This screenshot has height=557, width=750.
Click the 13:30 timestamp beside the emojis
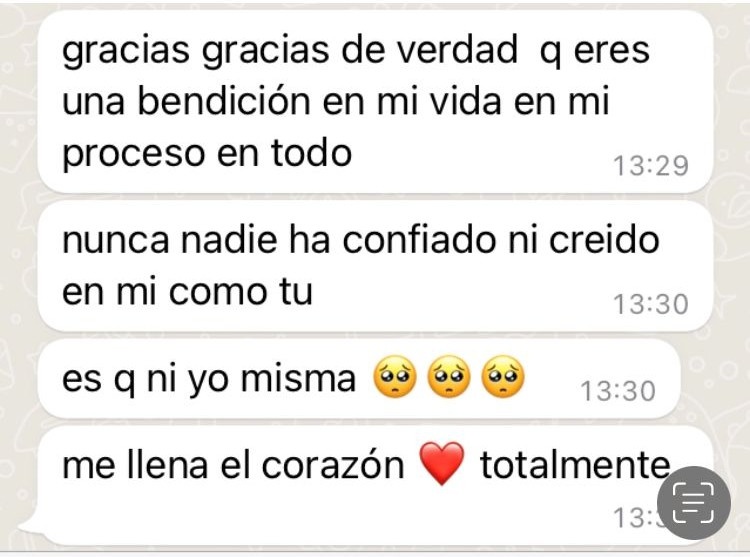click(618, 391)
